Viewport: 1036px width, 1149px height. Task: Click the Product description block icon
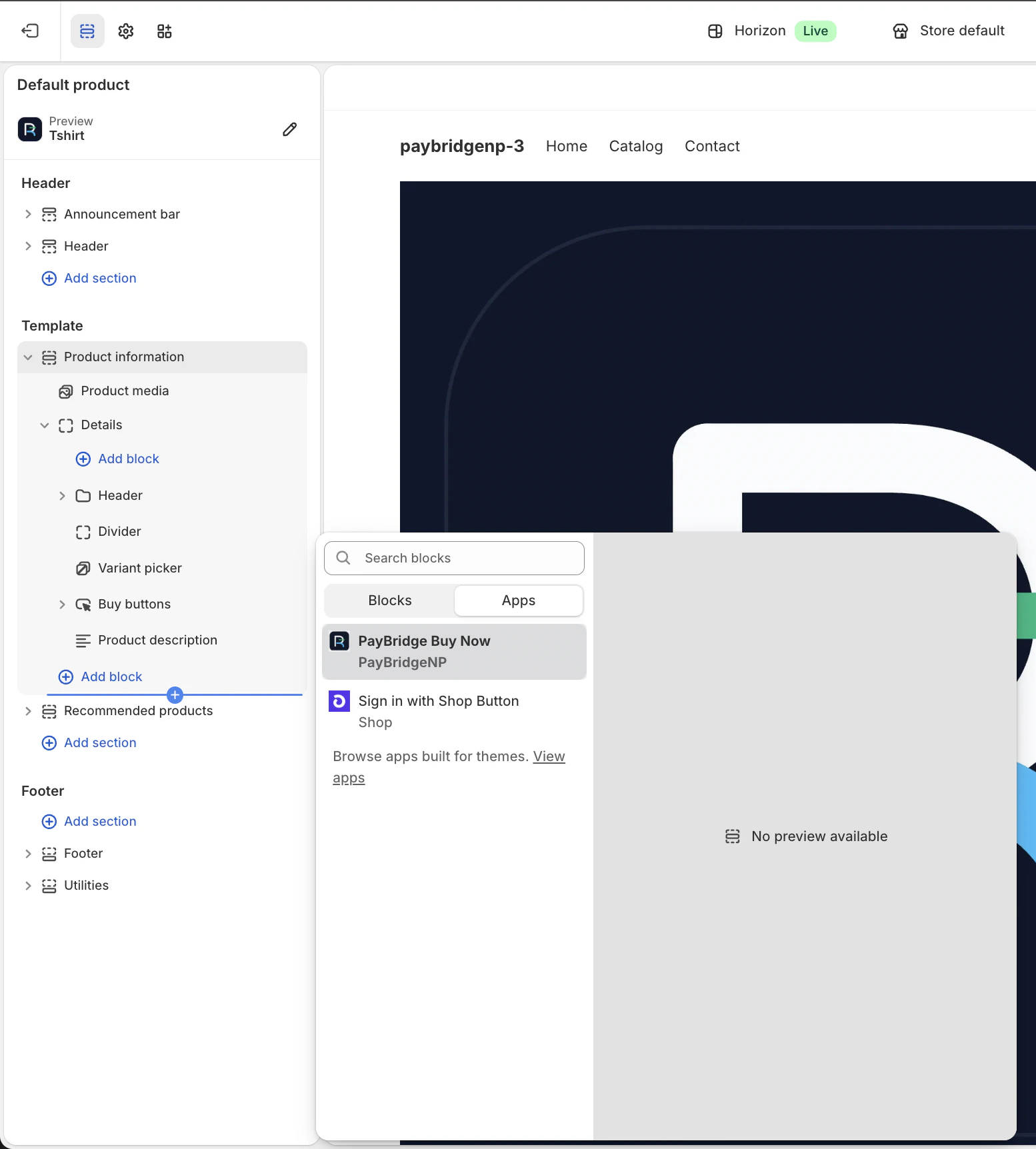[83, 640]
